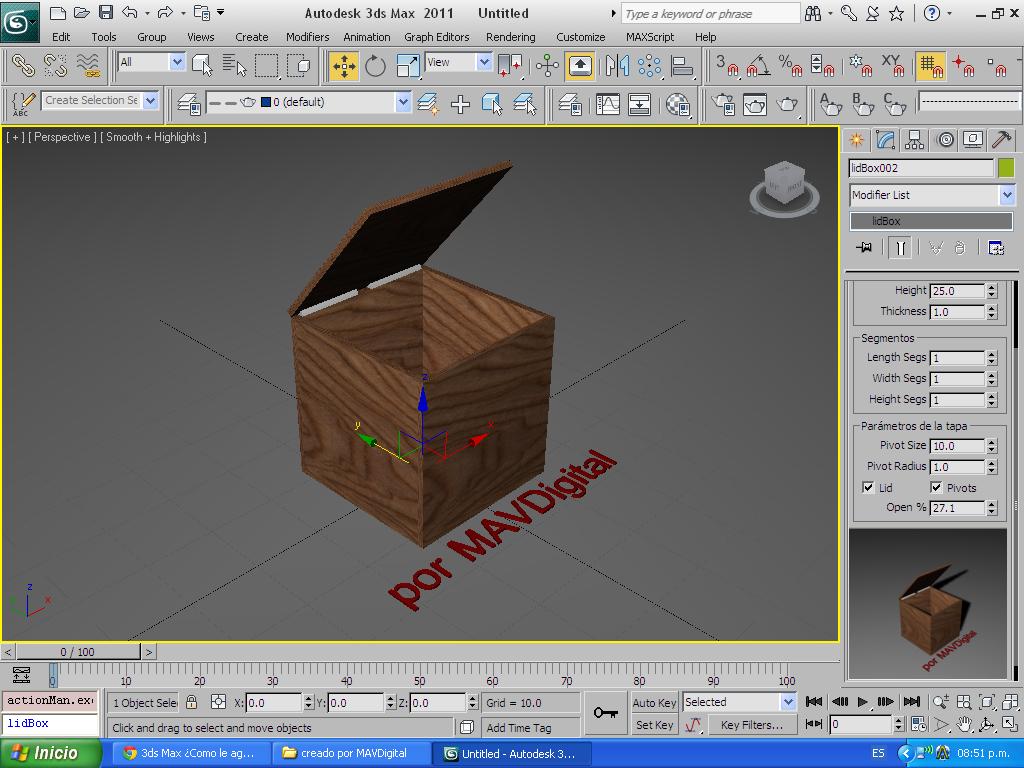Open the Display command panel tab
Viewport: 1024px width, 768px height.
973,140
